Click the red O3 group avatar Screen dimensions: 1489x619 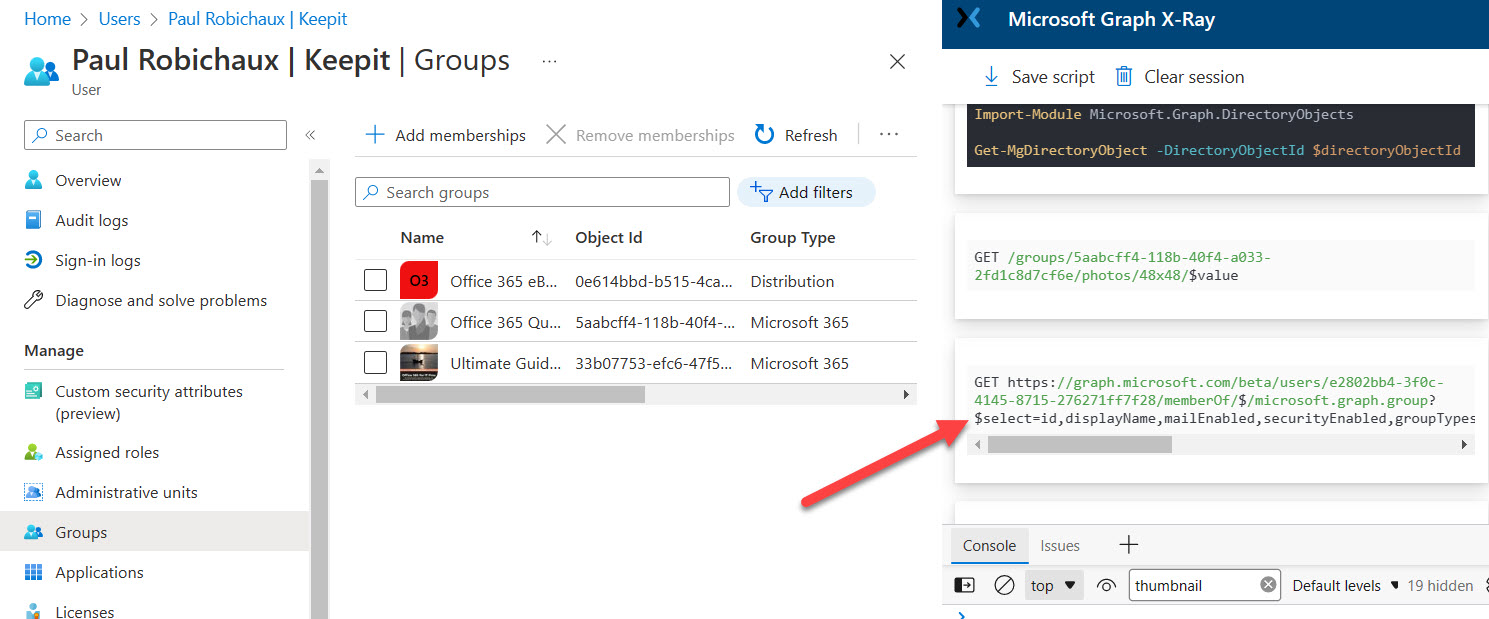419,280
